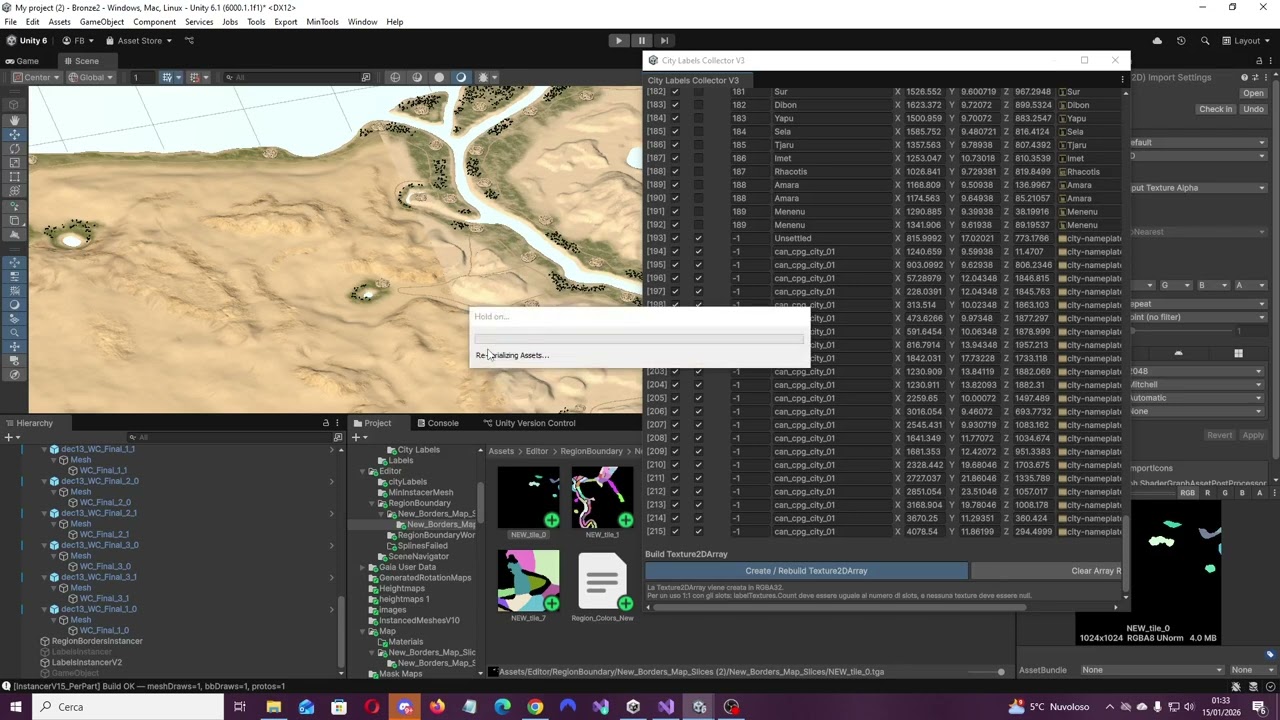1280x720 pixels.
Task: Select the Rect tool
Action: coord(14,176)
